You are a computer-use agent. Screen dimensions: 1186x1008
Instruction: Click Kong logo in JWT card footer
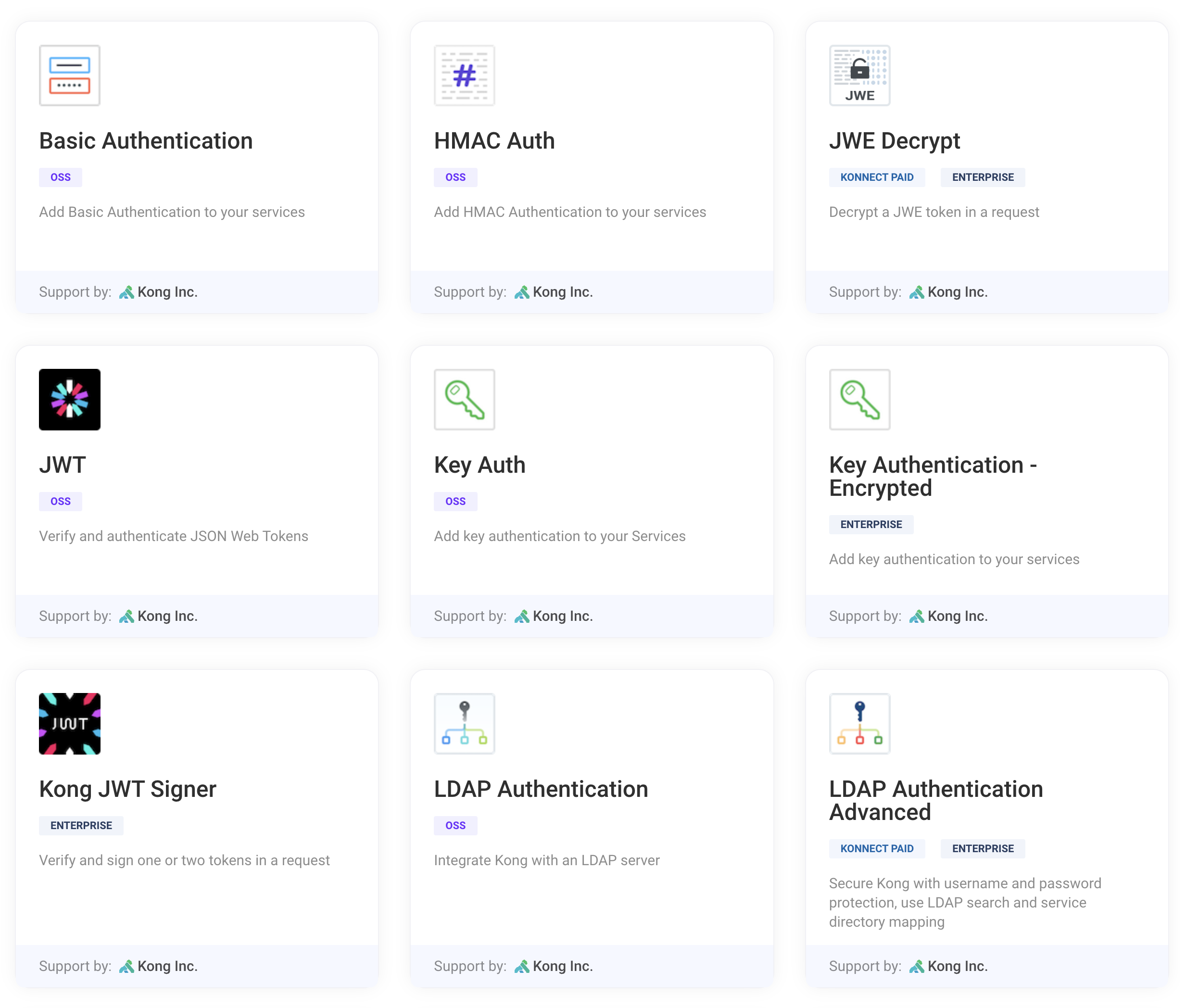(126, 616)
